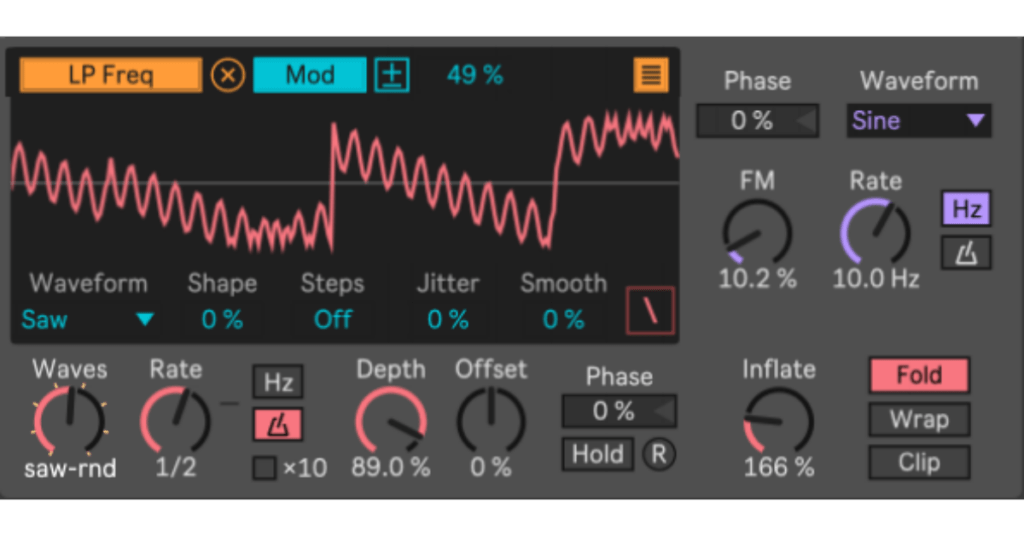Click the red smoothing curve shape icon

(650, 311)
